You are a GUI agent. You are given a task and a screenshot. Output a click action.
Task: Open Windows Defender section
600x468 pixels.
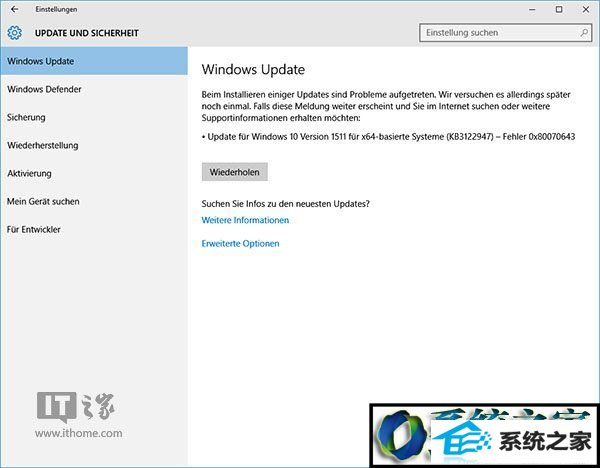coord(94,89)
